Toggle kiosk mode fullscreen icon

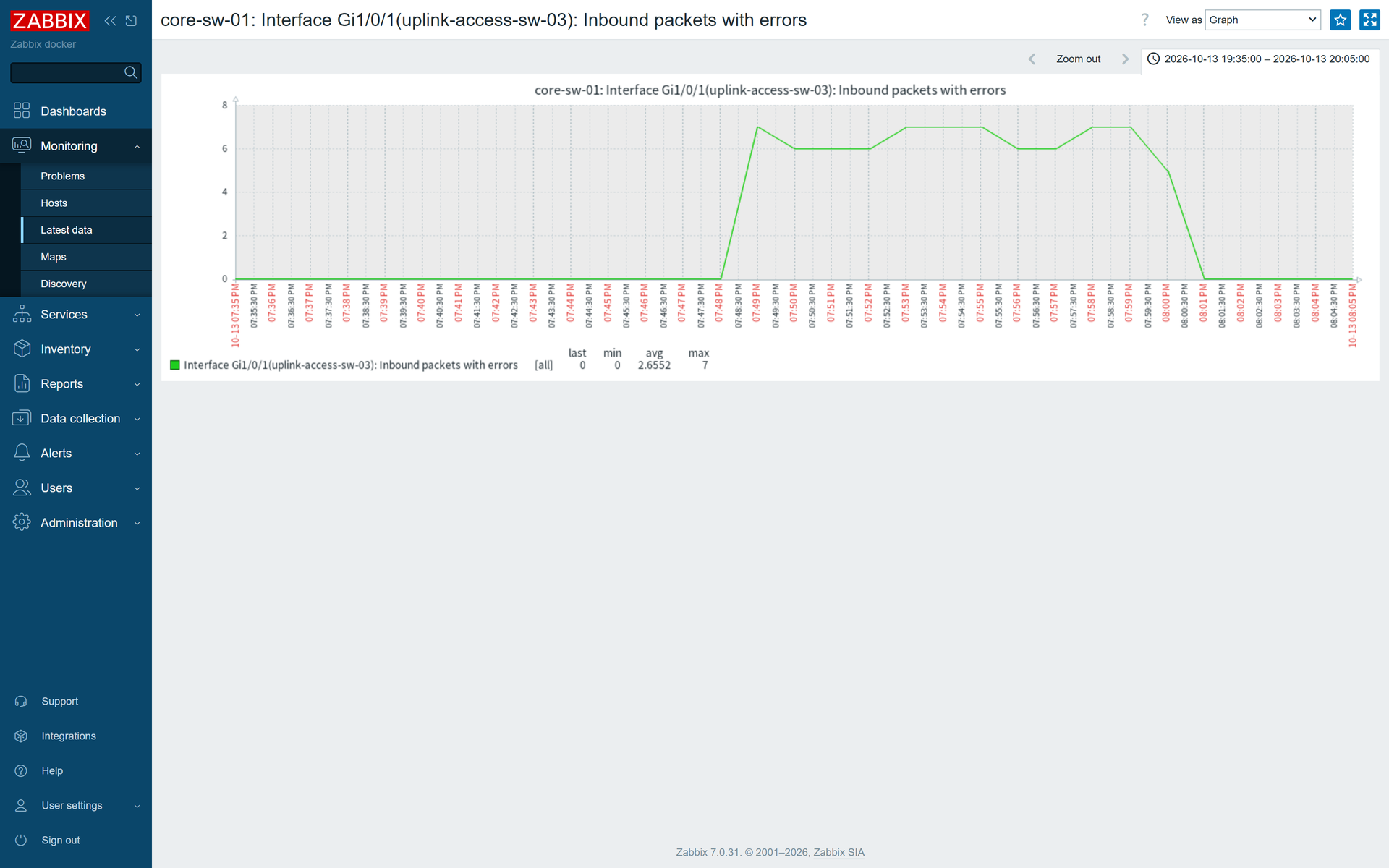(1369, 20)
